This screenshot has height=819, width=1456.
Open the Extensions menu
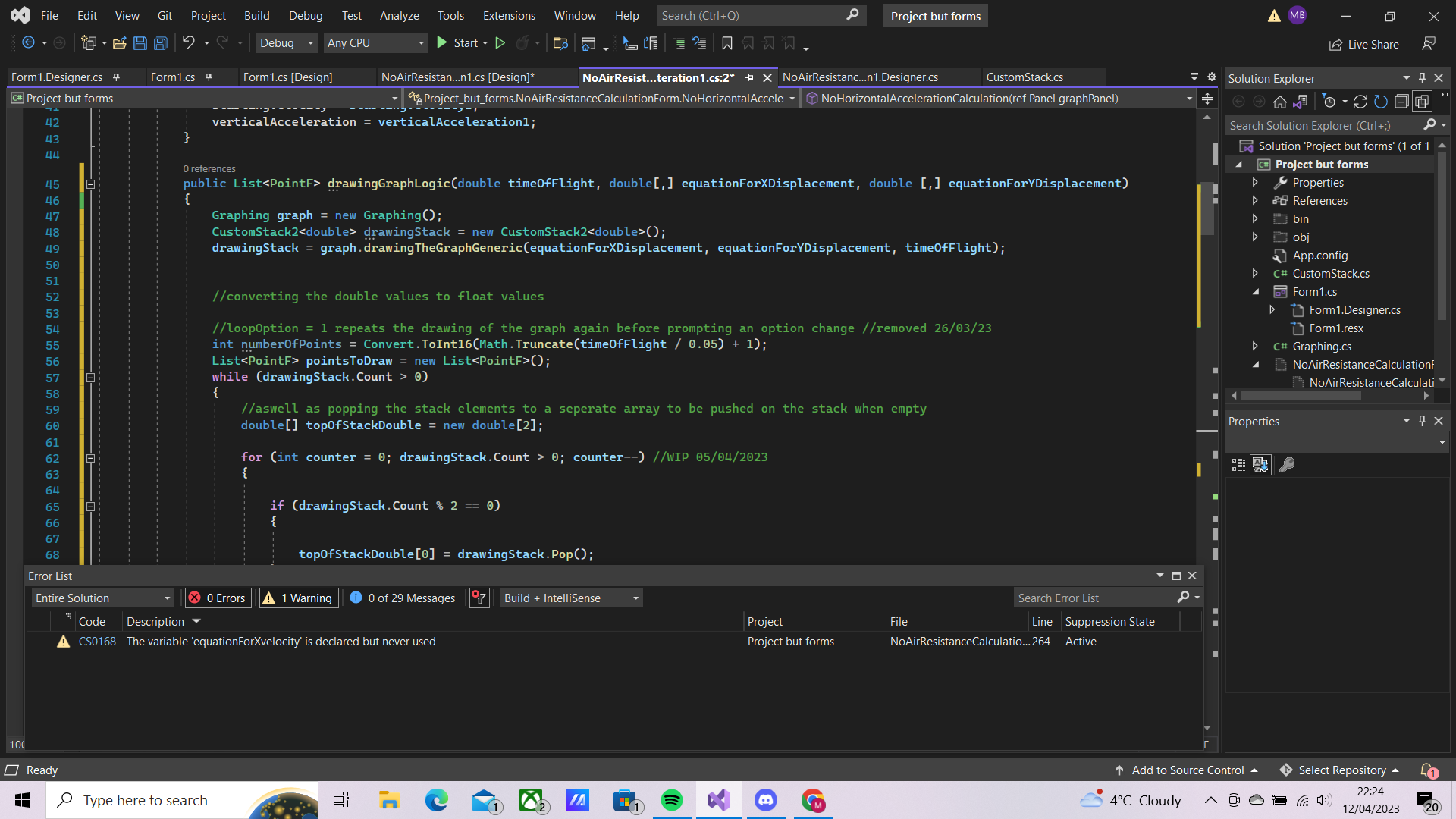(508, 15)
